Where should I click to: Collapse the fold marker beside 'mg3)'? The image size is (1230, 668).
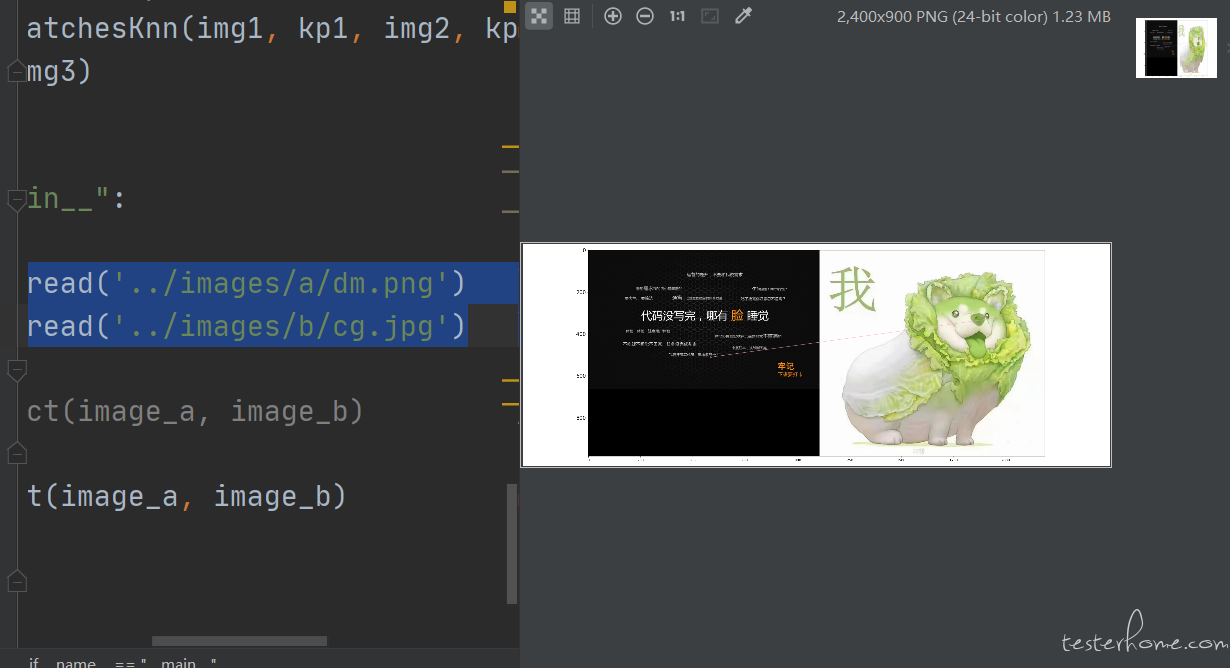(16, 71)
